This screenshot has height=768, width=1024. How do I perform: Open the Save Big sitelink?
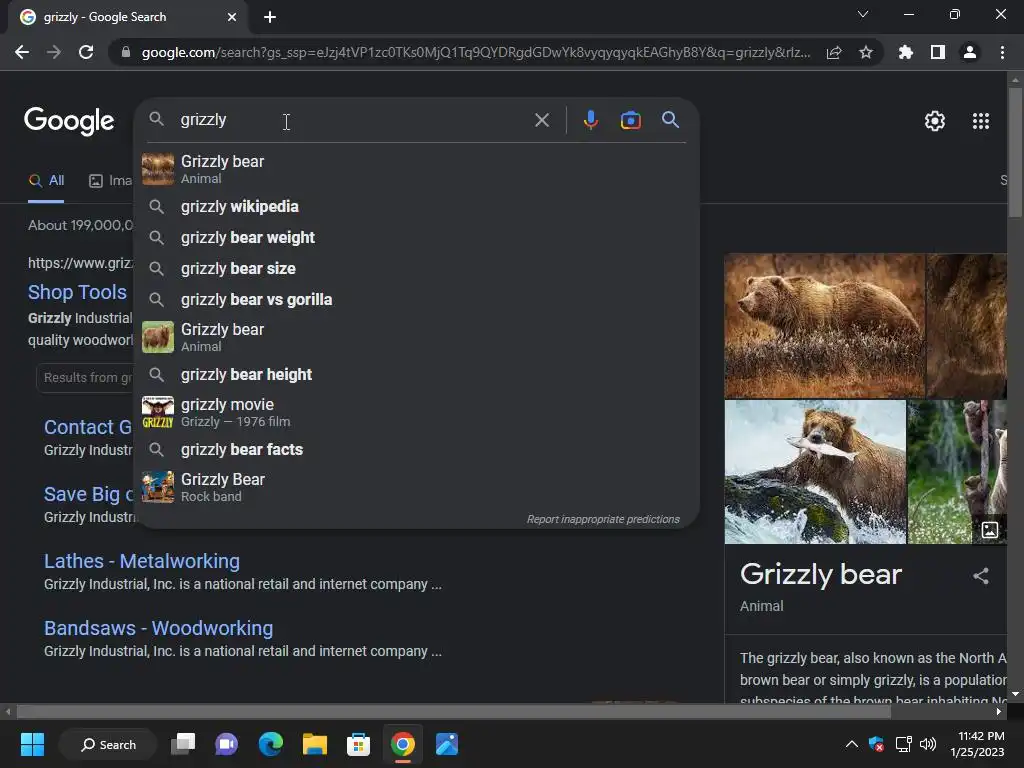[x=88, y=494]
